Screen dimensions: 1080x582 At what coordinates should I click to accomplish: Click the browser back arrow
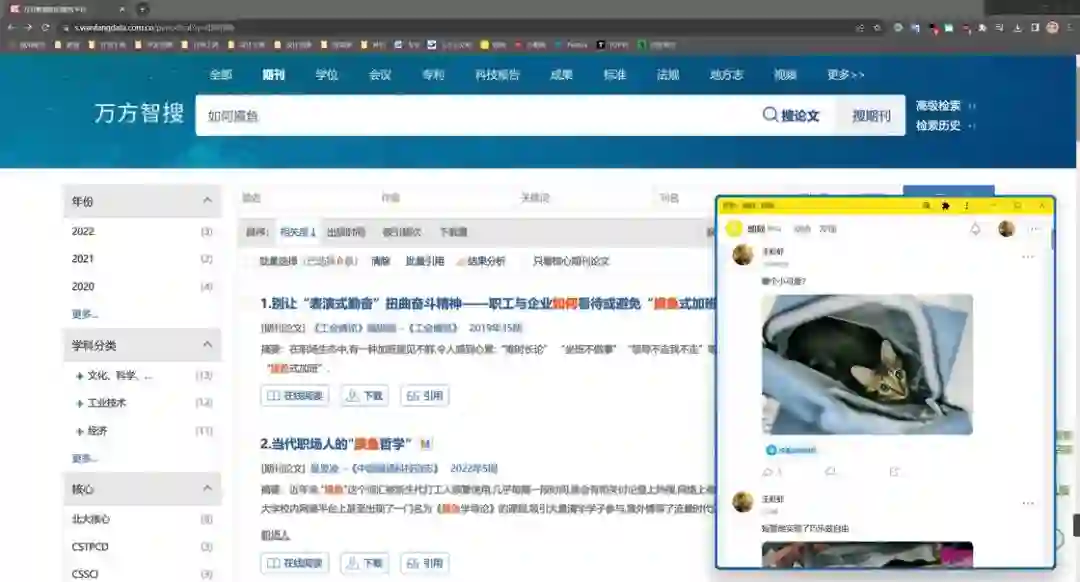[11, 28]
